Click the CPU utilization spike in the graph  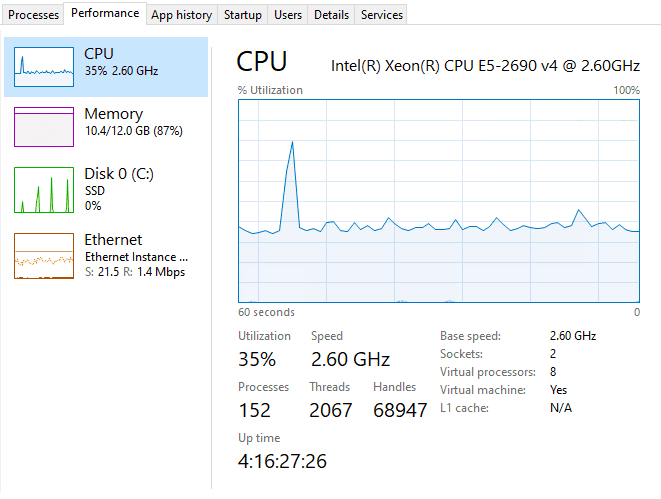point(292,145)
